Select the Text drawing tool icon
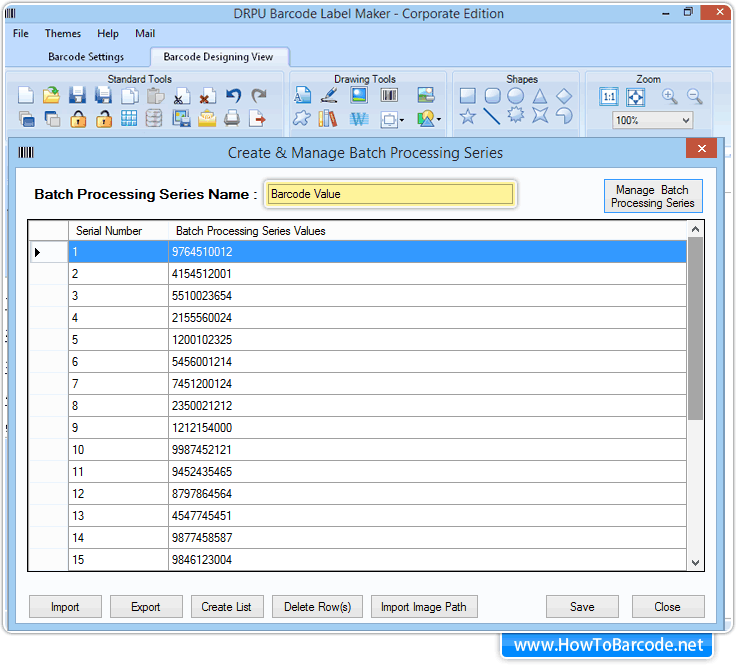Image resolution: width=736 pixels, height=665 pixels. coord(302,95)
